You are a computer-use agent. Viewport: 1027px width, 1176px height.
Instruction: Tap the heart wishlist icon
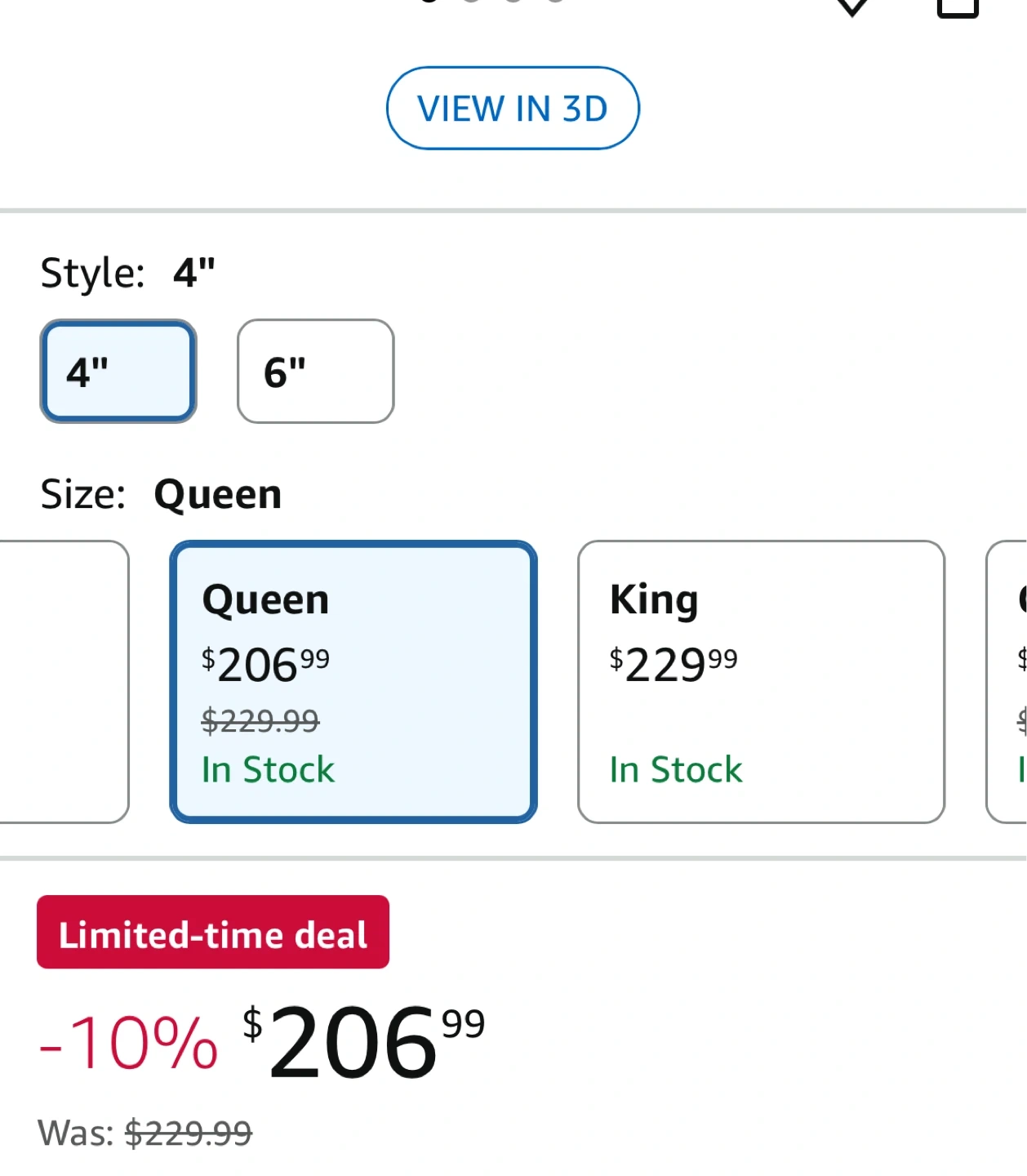point(852,5)
